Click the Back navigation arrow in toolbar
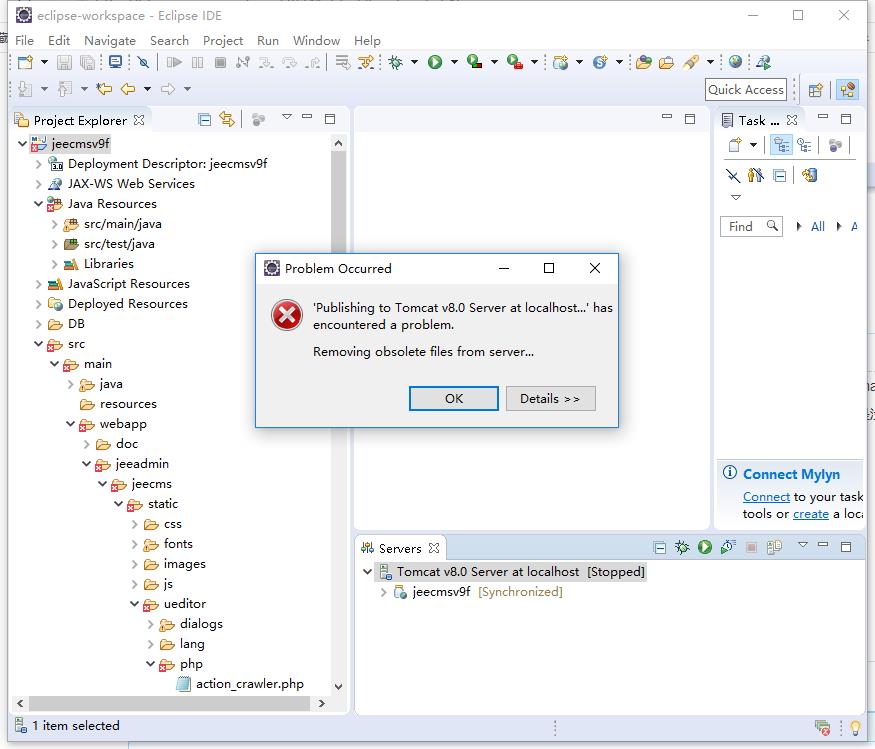Screen dimensions: 875x749 pyautogui.click(x=128, y=89)
